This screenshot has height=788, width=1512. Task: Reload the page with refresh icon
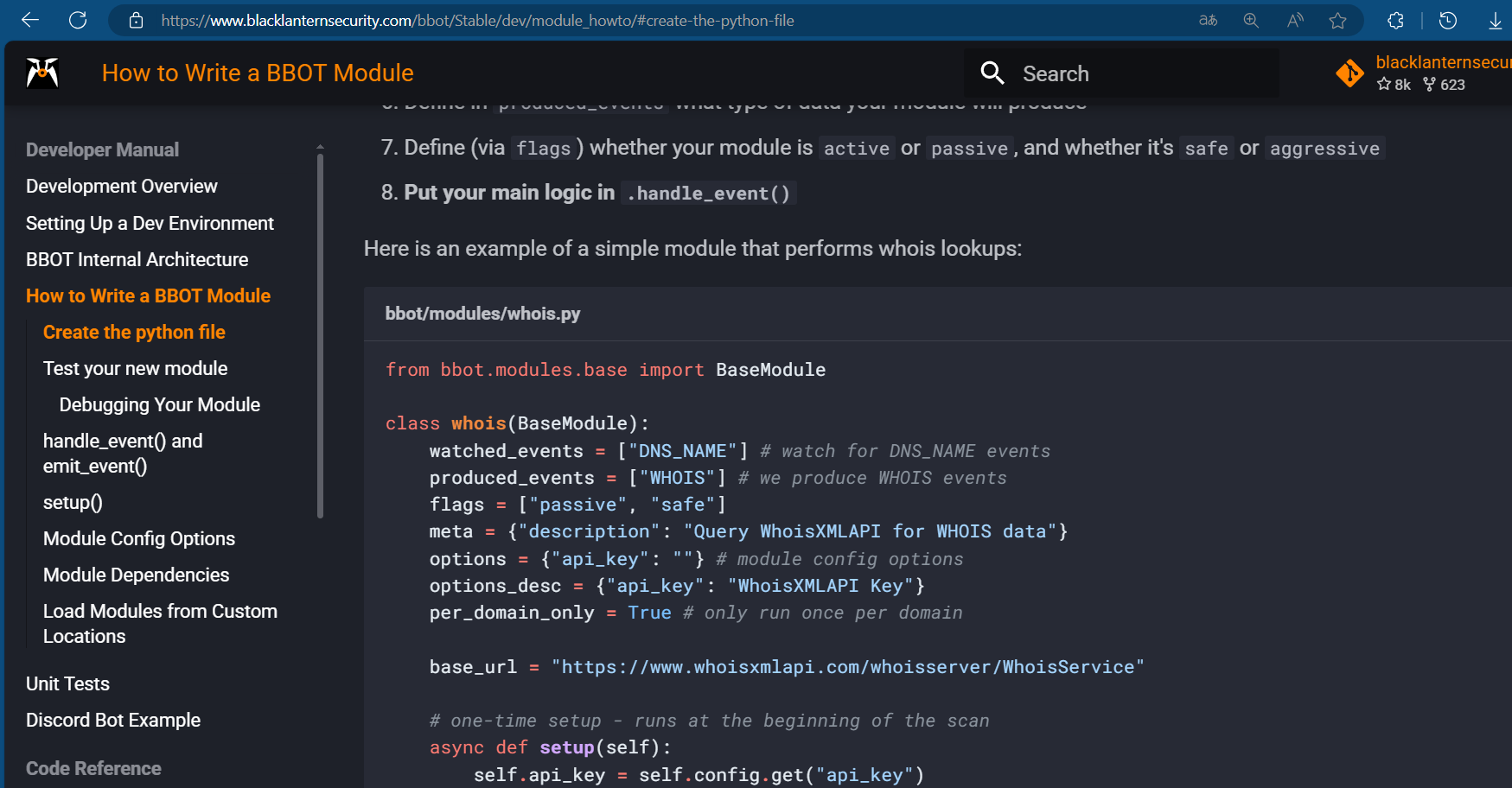(x=78, y=20)
